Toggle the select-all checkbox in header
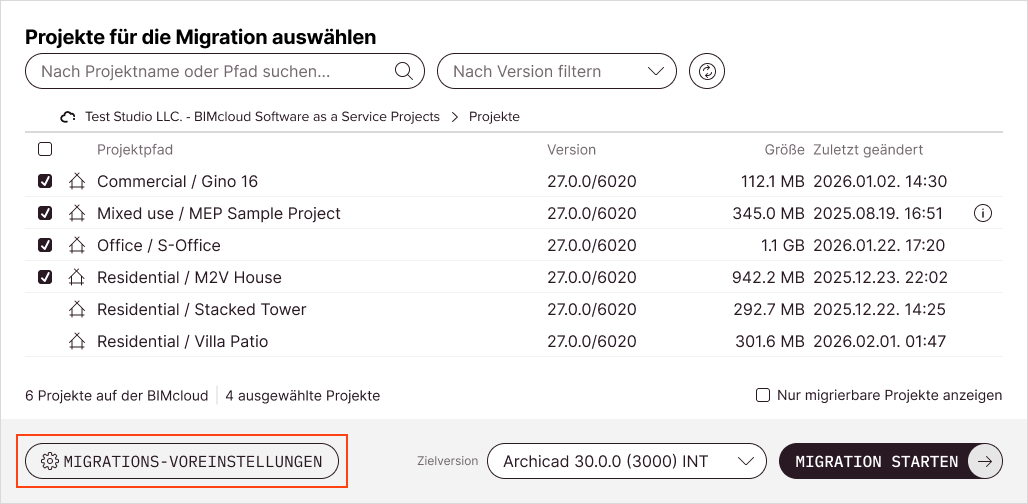Viewport: 1028px width, 504px height. coord(45,149)
